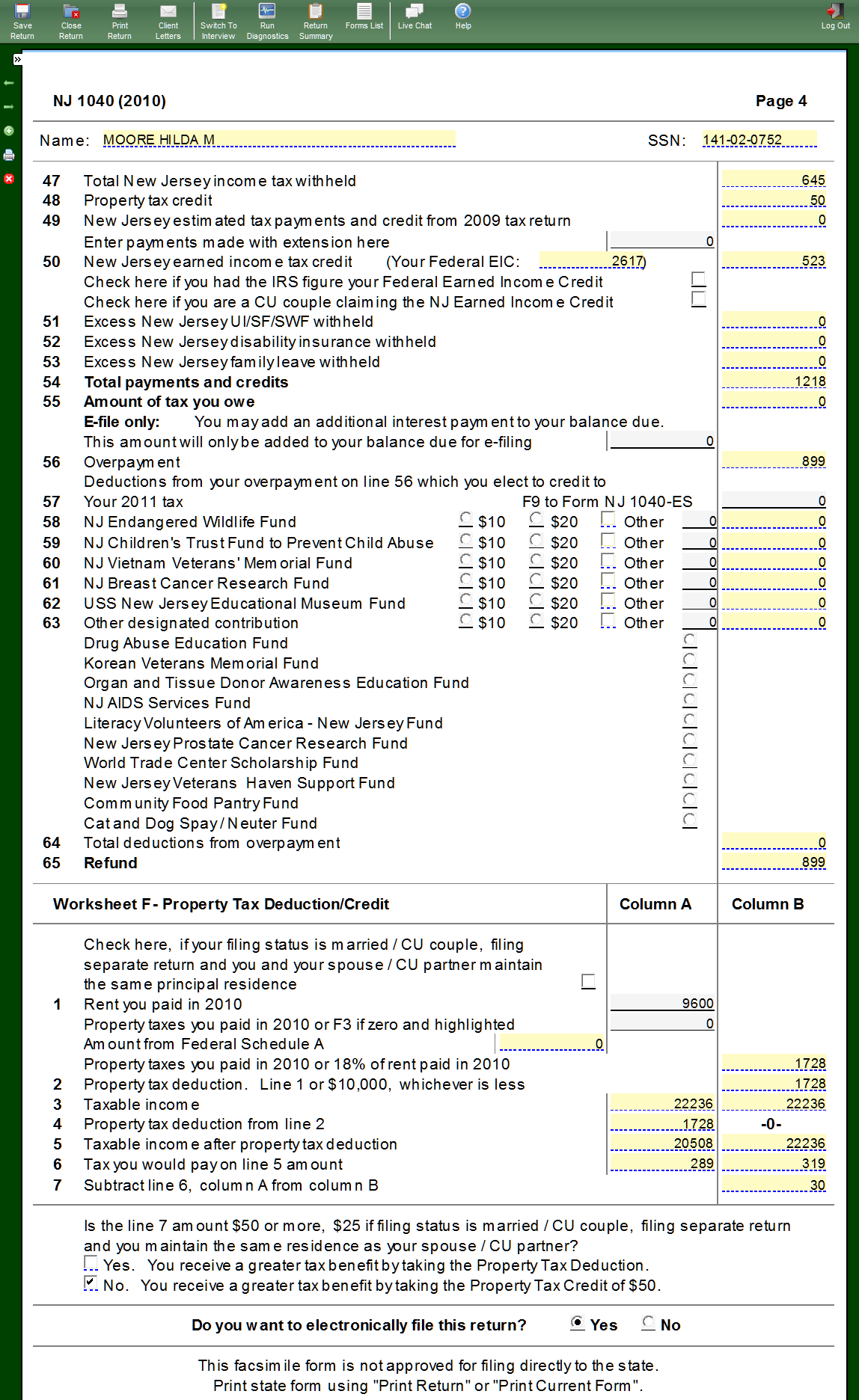Click the taxpayer Name field
The height and width of the screenshot is (1400, 859).
[x=278, y=140]
